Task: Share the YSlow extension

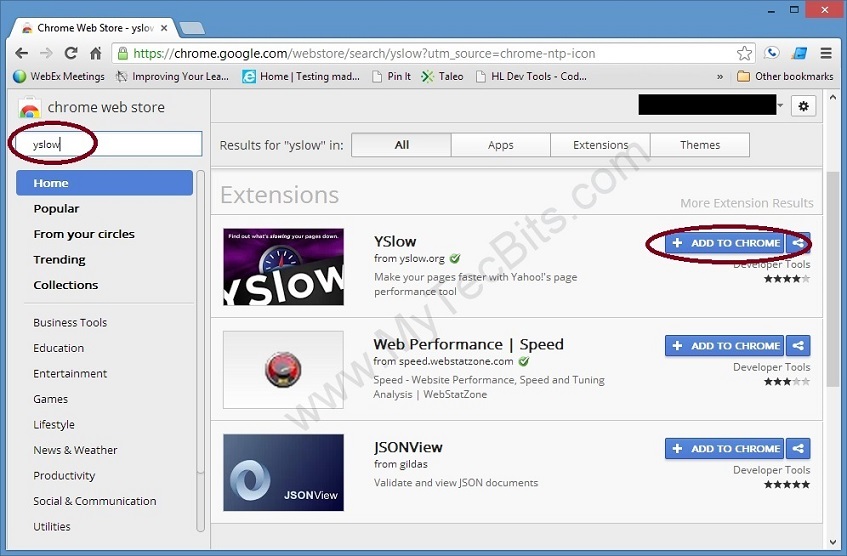Action: (798, 243)
